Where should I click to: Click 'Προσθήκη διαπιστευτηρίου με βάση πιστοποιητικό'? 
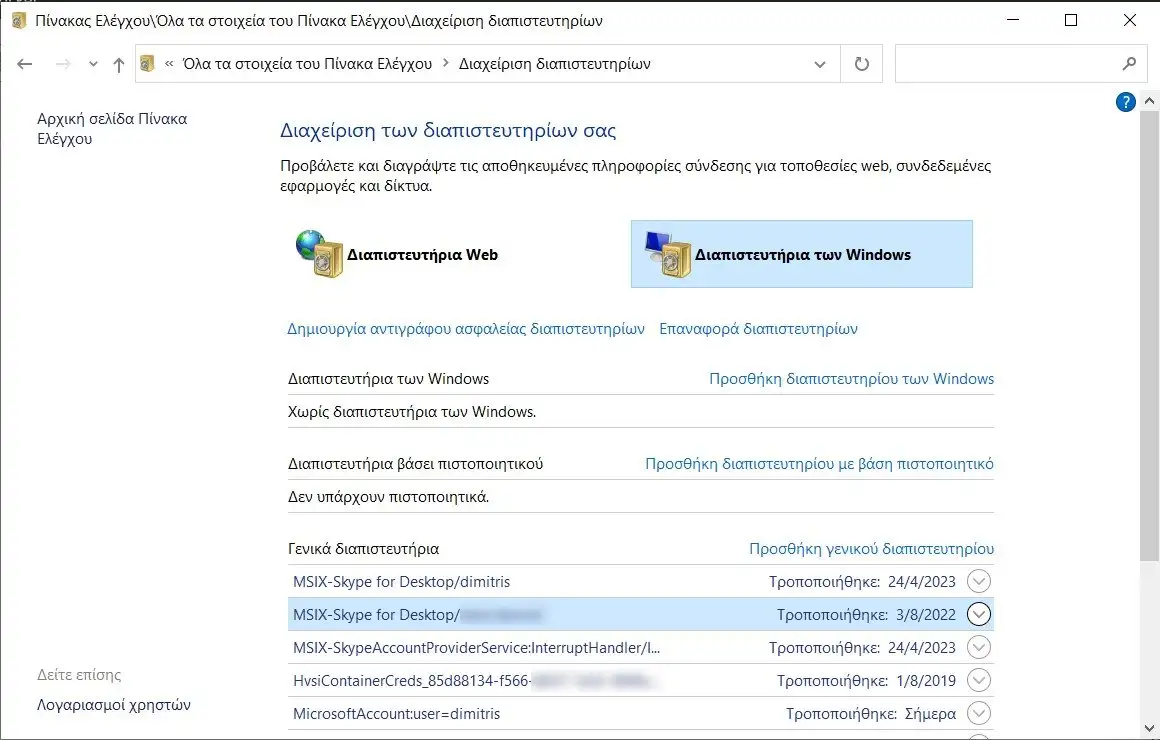pyautogui.click(x=819, y=464)
